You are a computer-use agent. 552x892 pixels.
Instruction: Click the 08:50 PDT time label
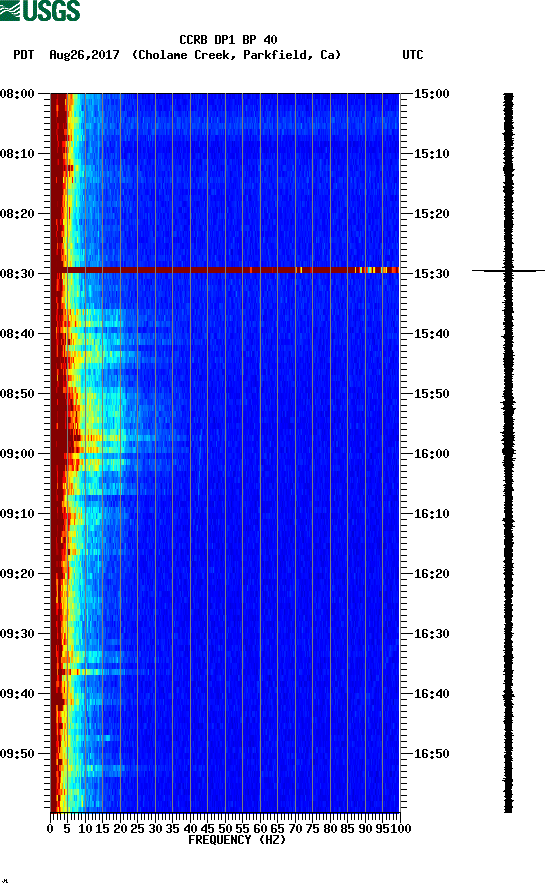tap(17, 394)
